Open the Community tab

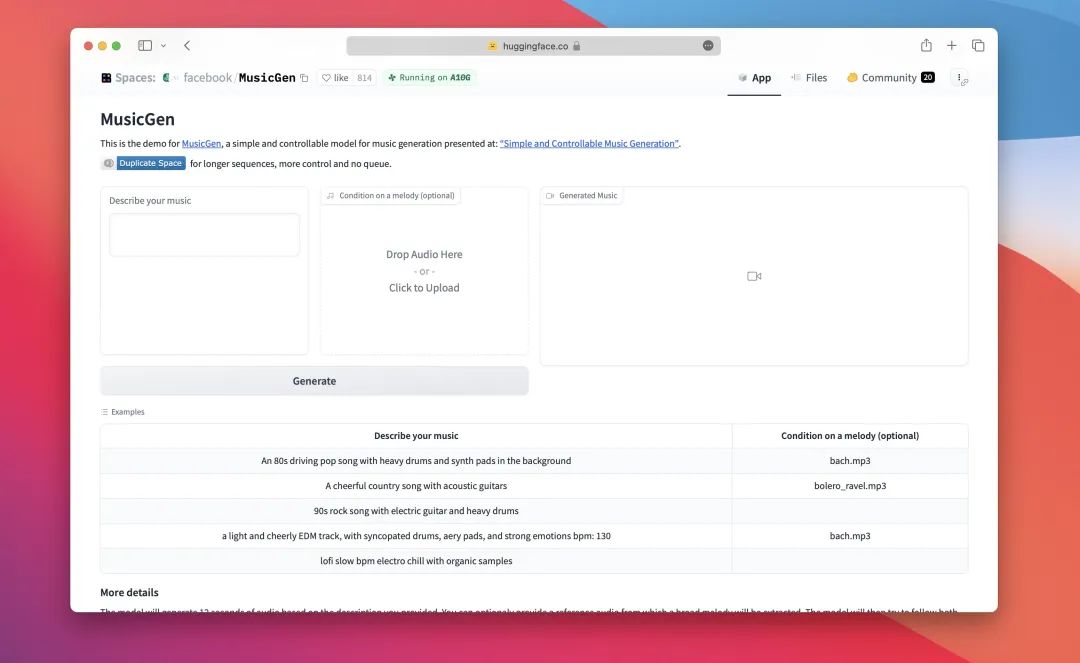click(x=890, y=78)
